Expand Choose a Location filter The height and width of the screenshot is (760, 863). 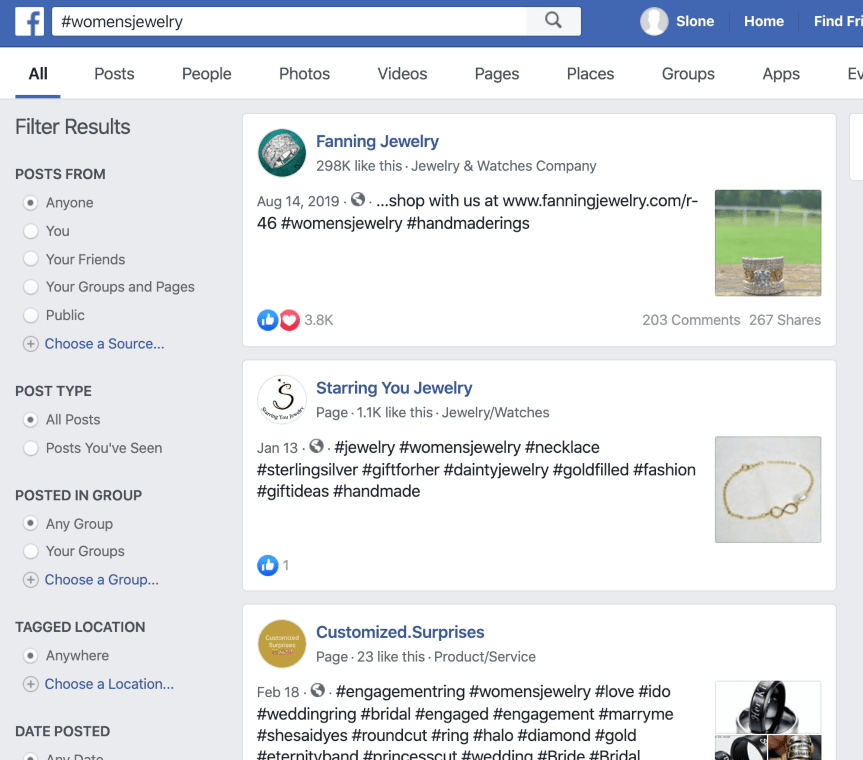click(x=109, y=683)
